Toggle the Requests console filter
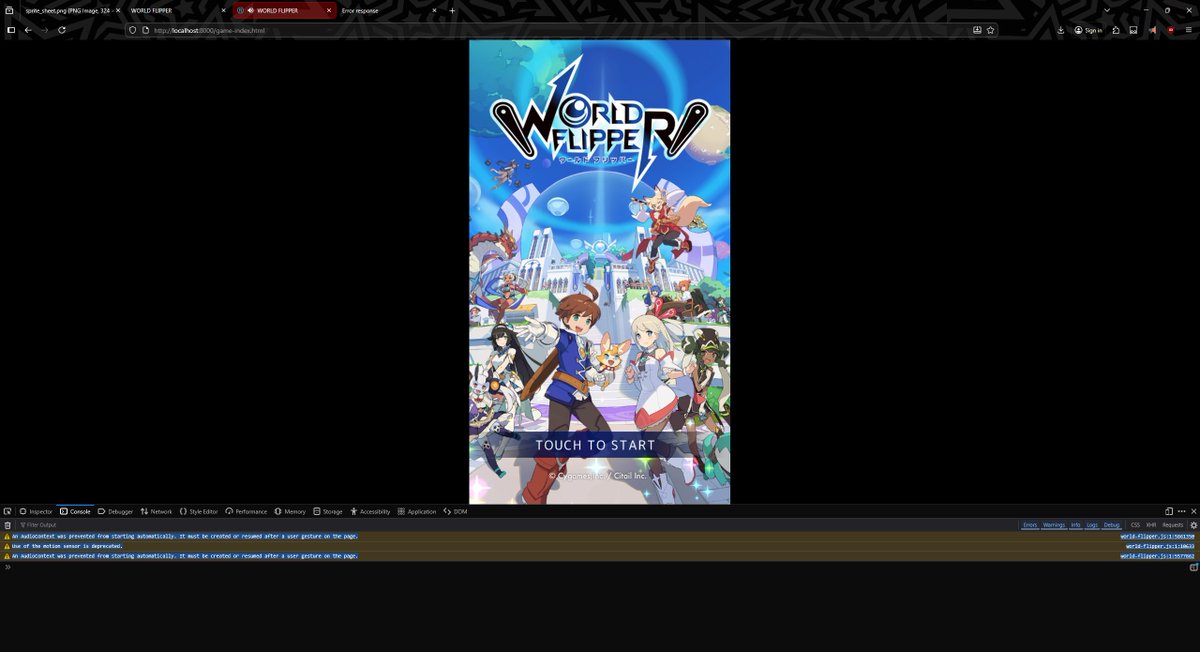The width and height of the screenshot is (1200, 652). click(1172, 525)
